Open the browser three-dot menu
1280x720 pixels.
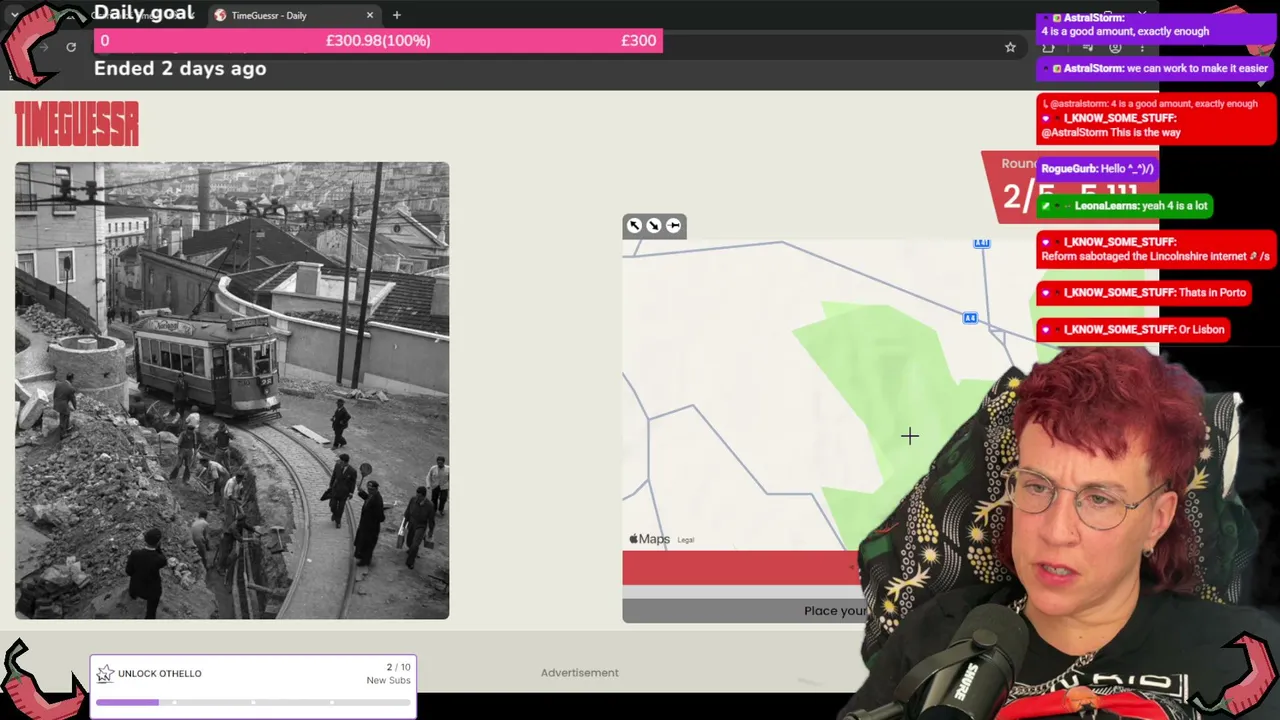click(1142, 47)
